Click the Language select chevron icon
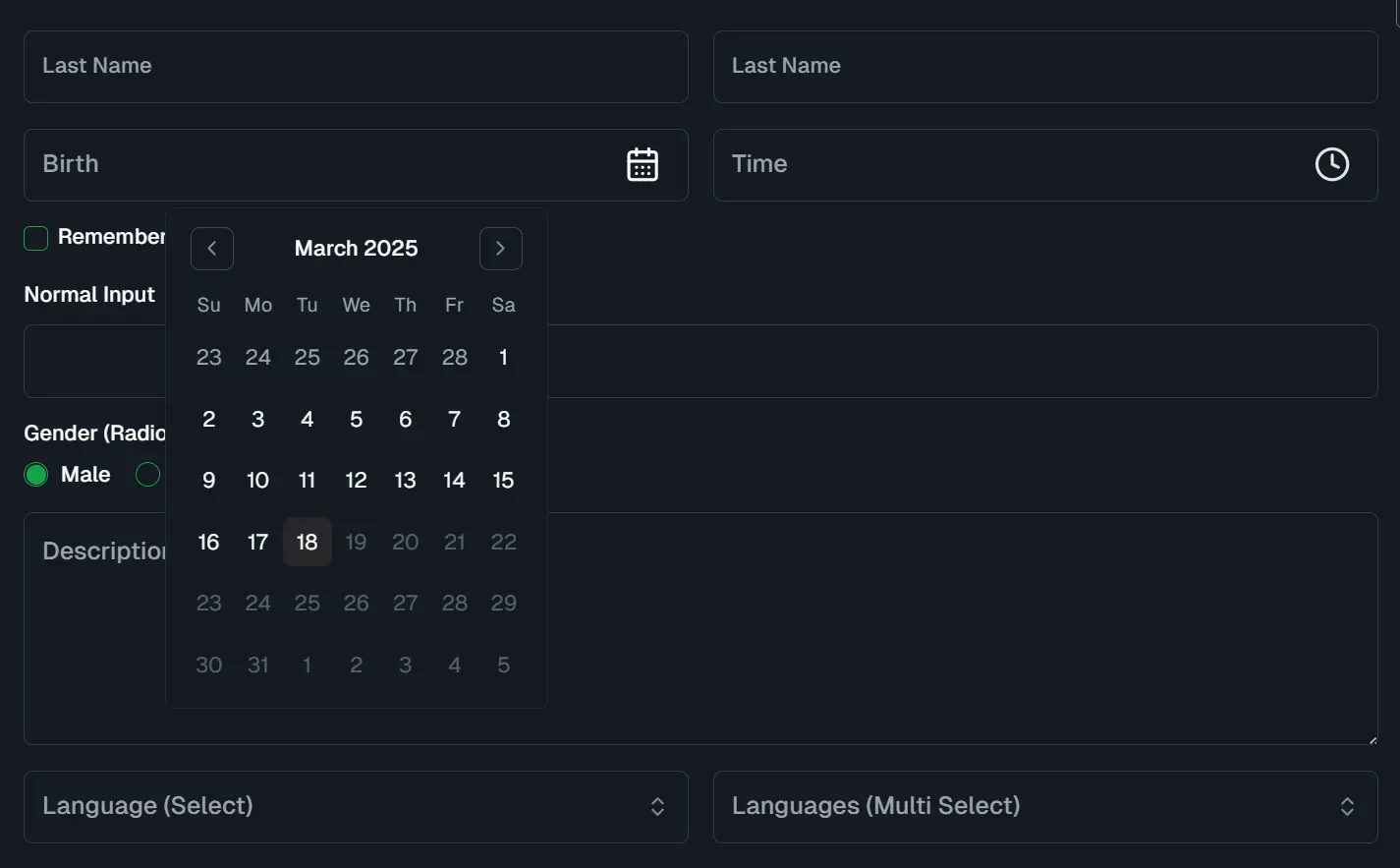Screen dimensions: 1400x868 657,806
